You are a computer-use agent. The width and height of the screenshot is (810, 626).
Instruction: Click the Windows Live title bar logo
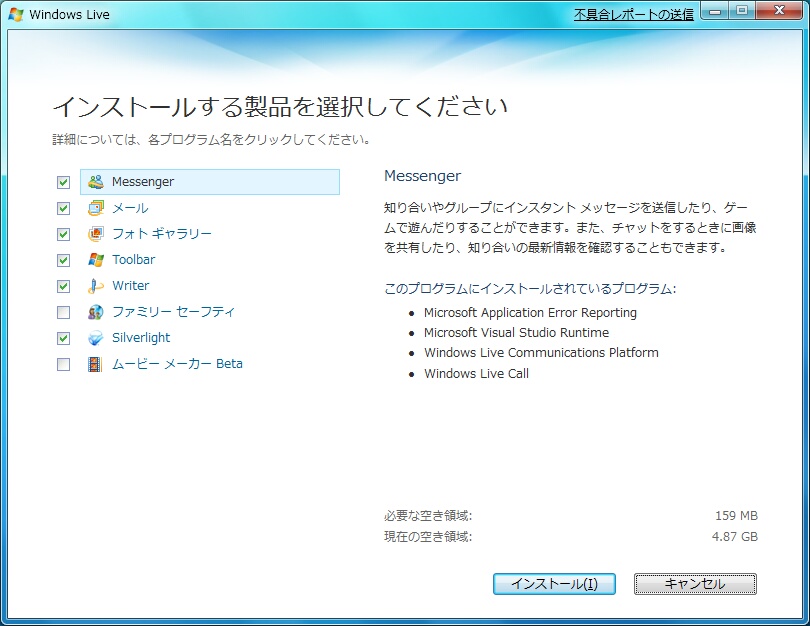pyautogui.click(x=15, y=14)
